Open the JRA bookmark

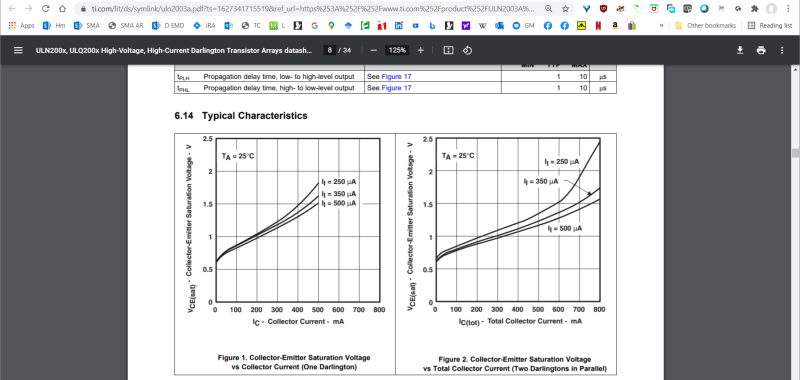(204, 26)
